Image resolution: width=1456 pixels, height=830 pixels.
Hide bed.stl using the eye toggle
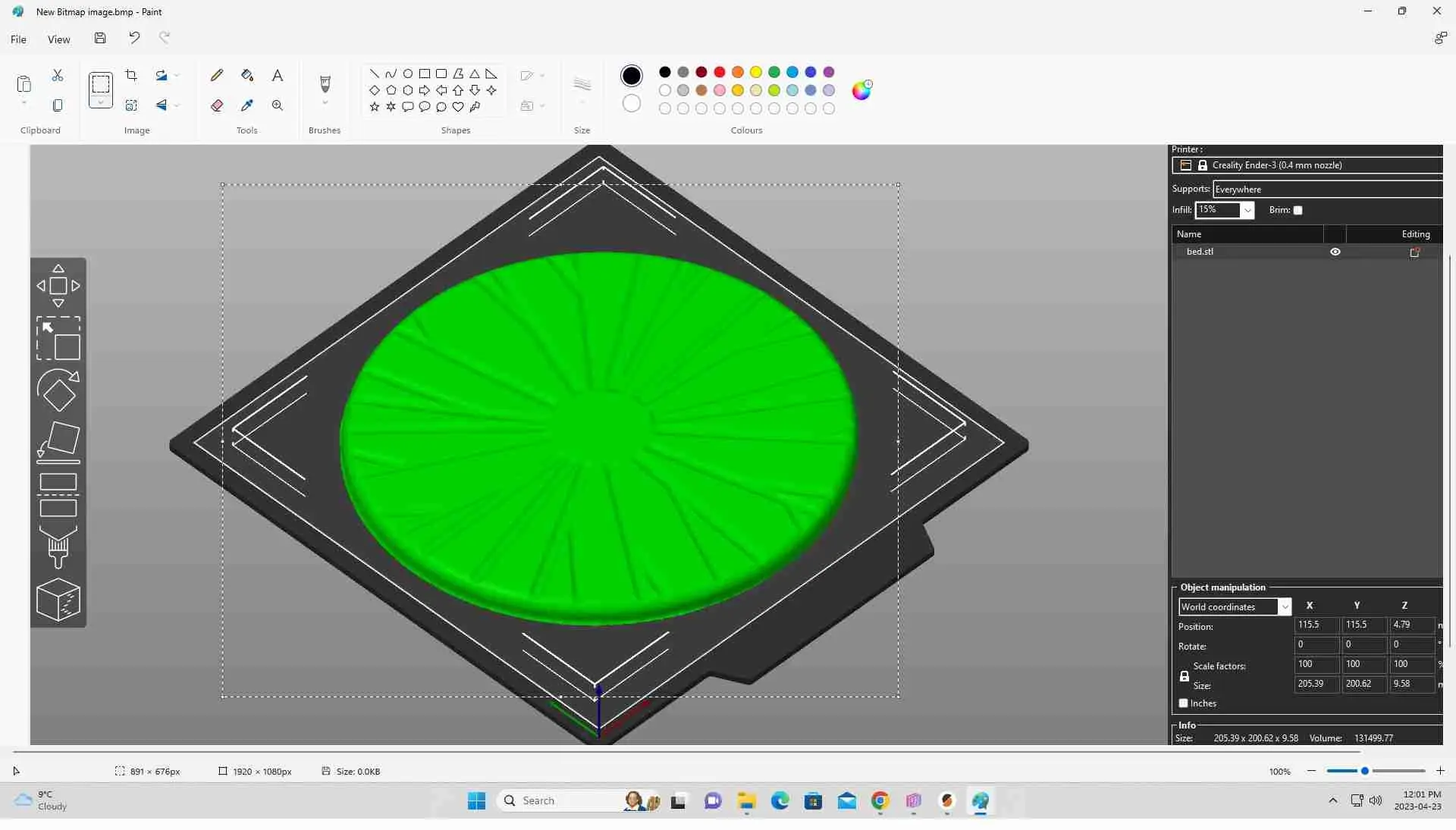pos(1335,252)
